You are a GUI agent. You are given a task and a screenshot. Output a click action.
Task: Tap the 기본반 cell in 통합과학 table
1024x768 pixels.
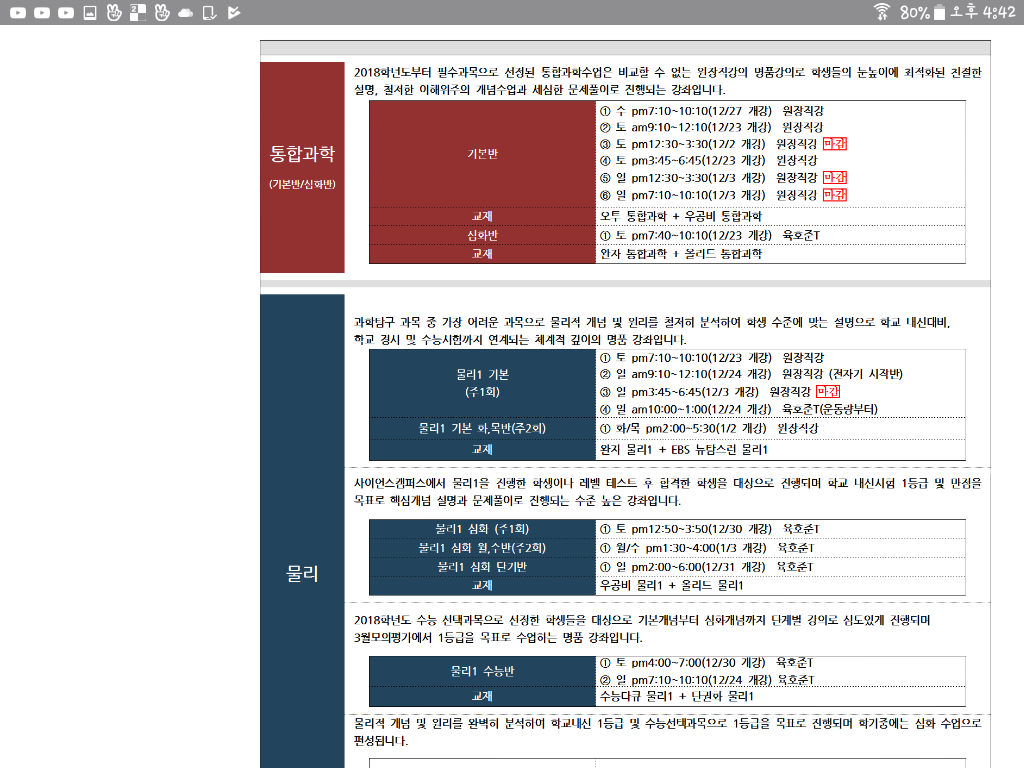[x=482, y=154]
